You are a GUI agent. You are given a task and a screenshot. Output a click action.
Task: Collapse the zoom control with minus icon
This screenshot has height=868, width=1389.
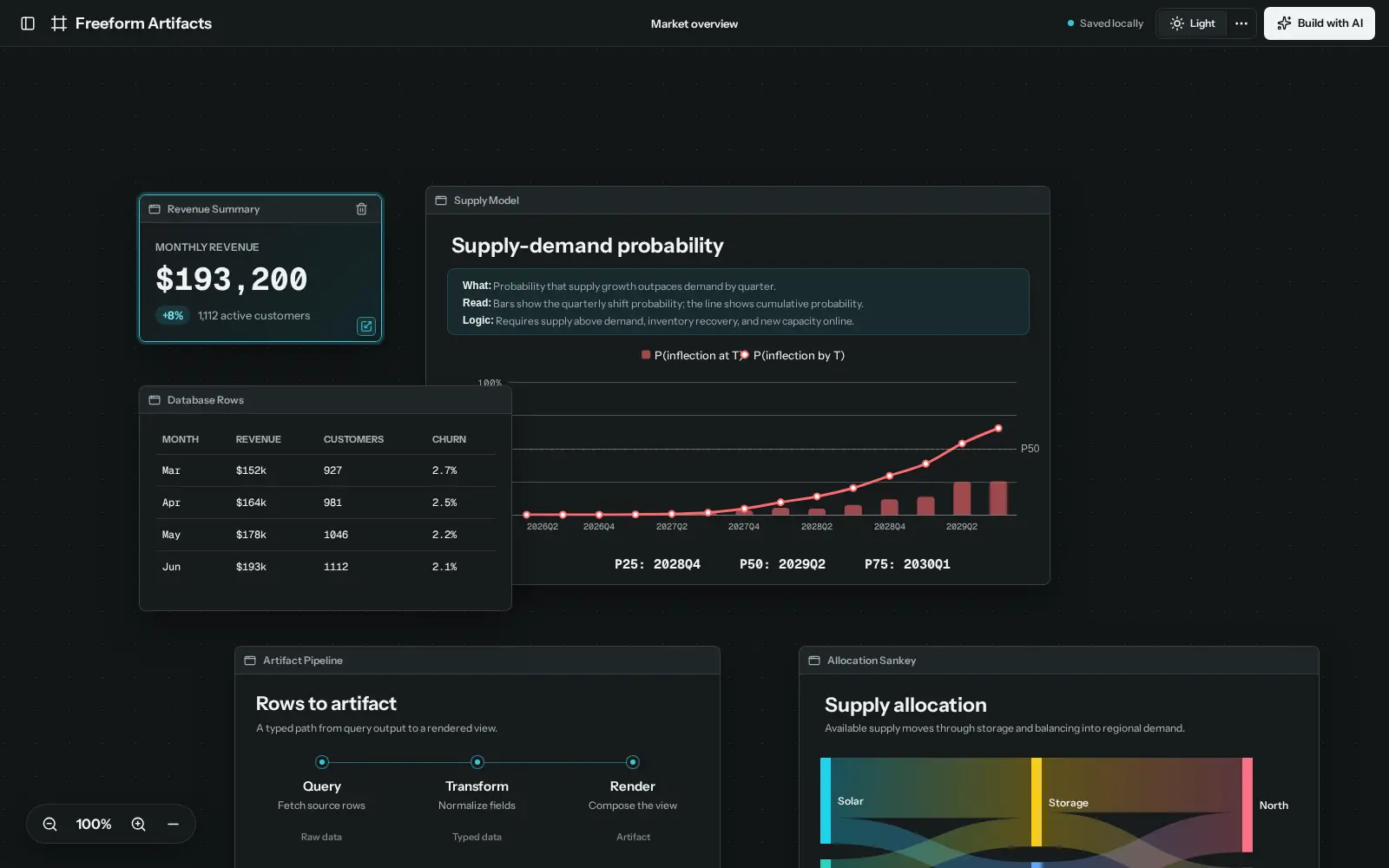point(174,825)
